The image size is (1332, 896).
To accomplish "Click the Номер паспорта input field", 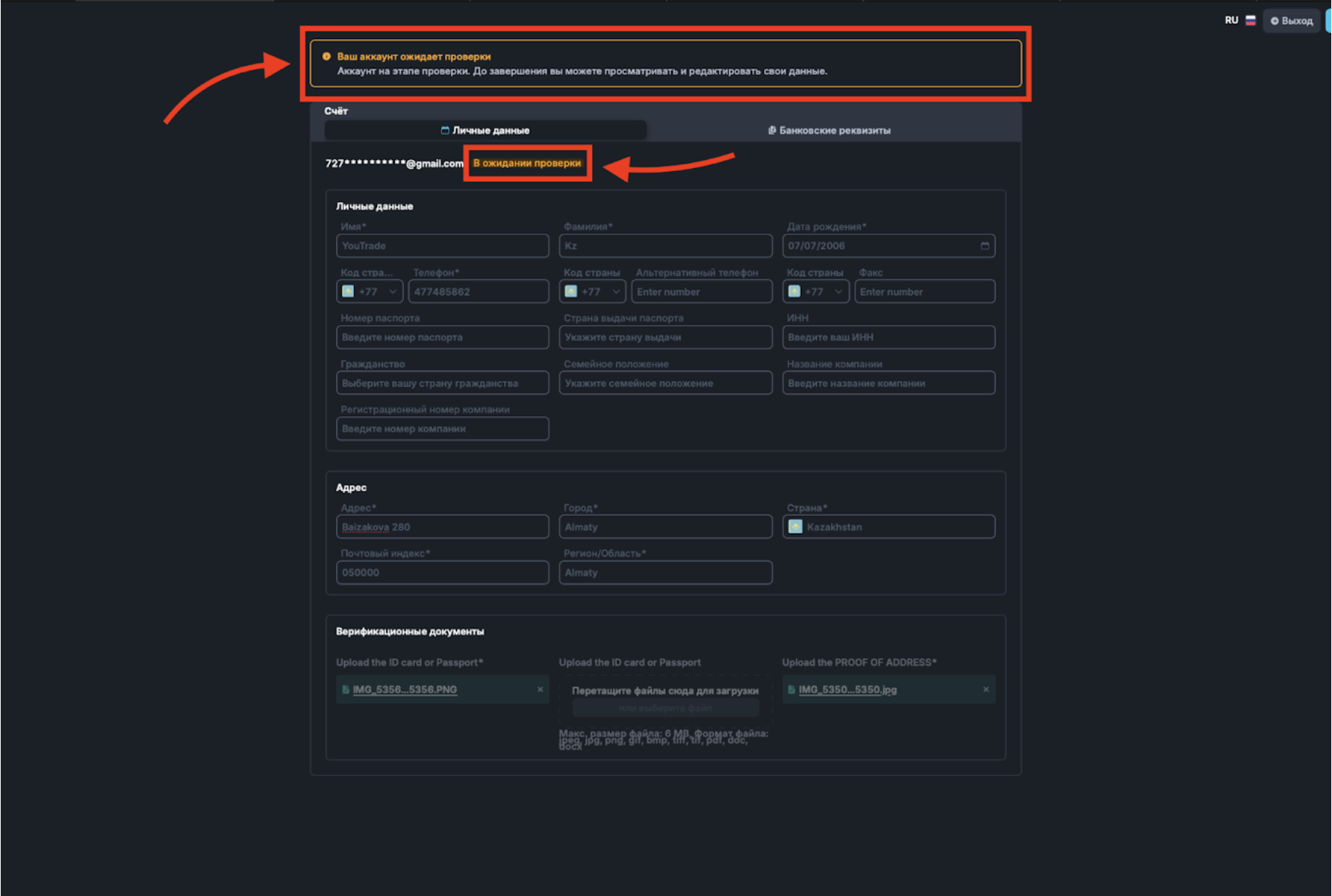I will click(x=442, y=337).
